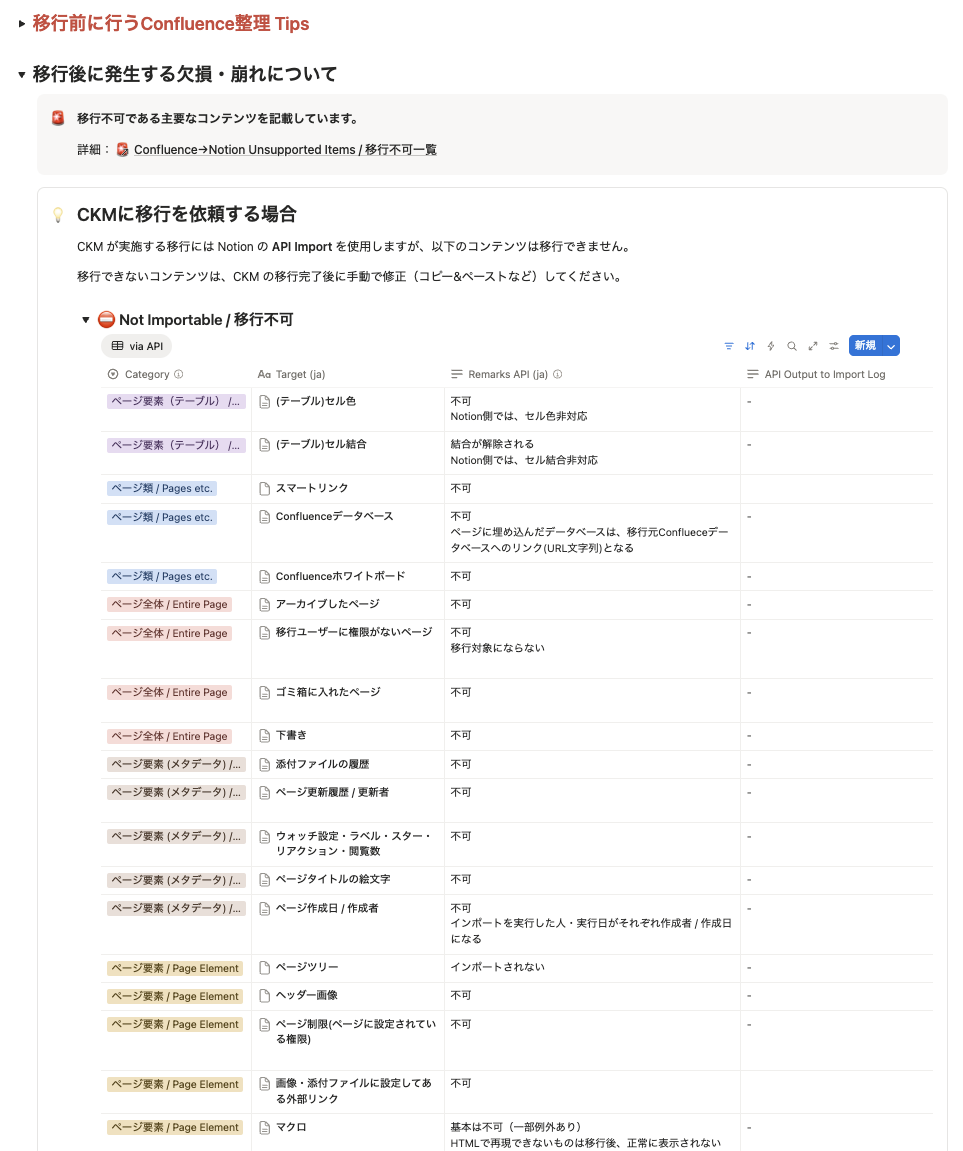Click page icon of (テーブル)セル色 row
963x1151 pixels.
[x=265, y=402]
